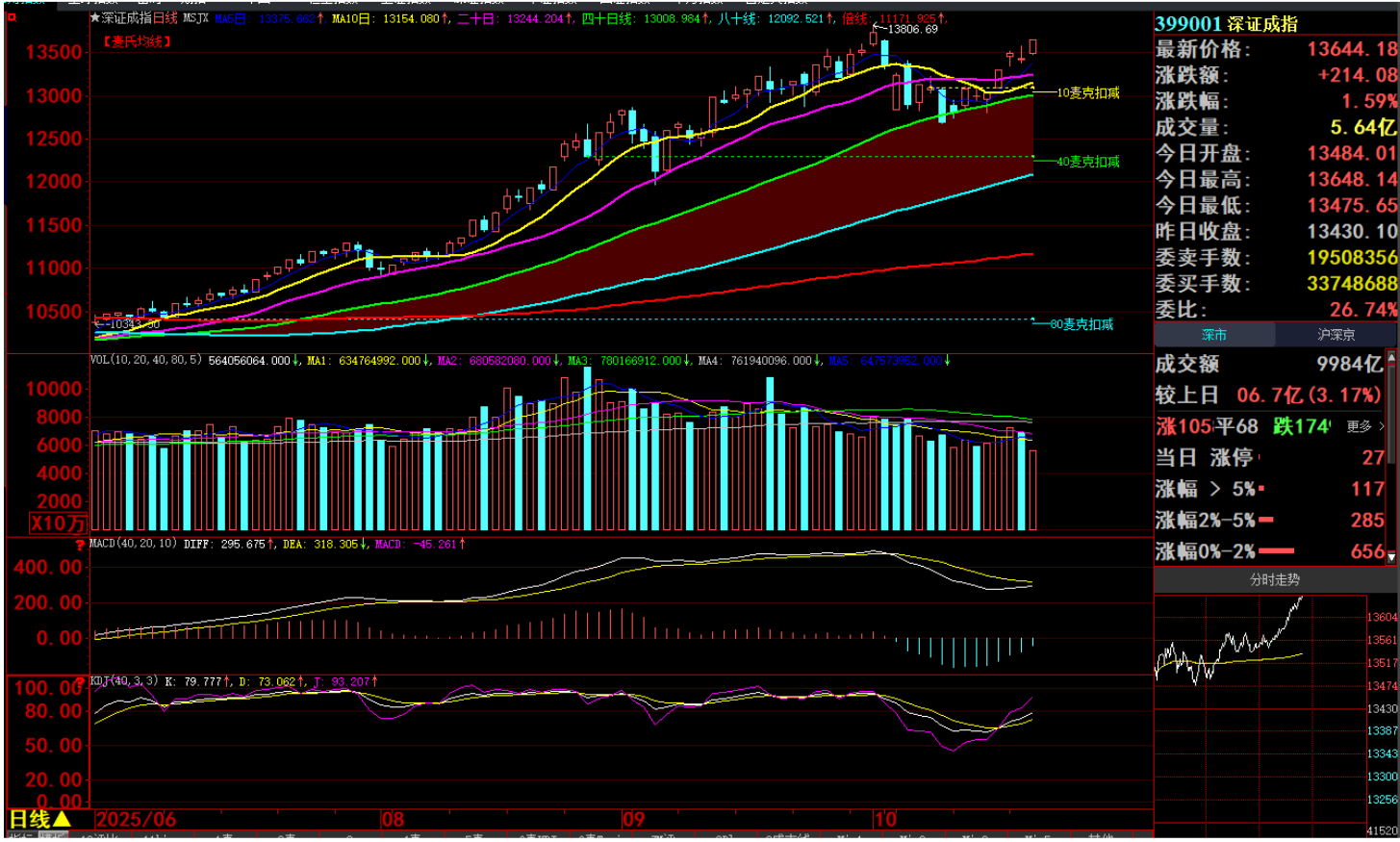Open the 日线 period selector
Image resolution: width=1400 pixels, height=842 pixels.
click(x=38, y=819)
